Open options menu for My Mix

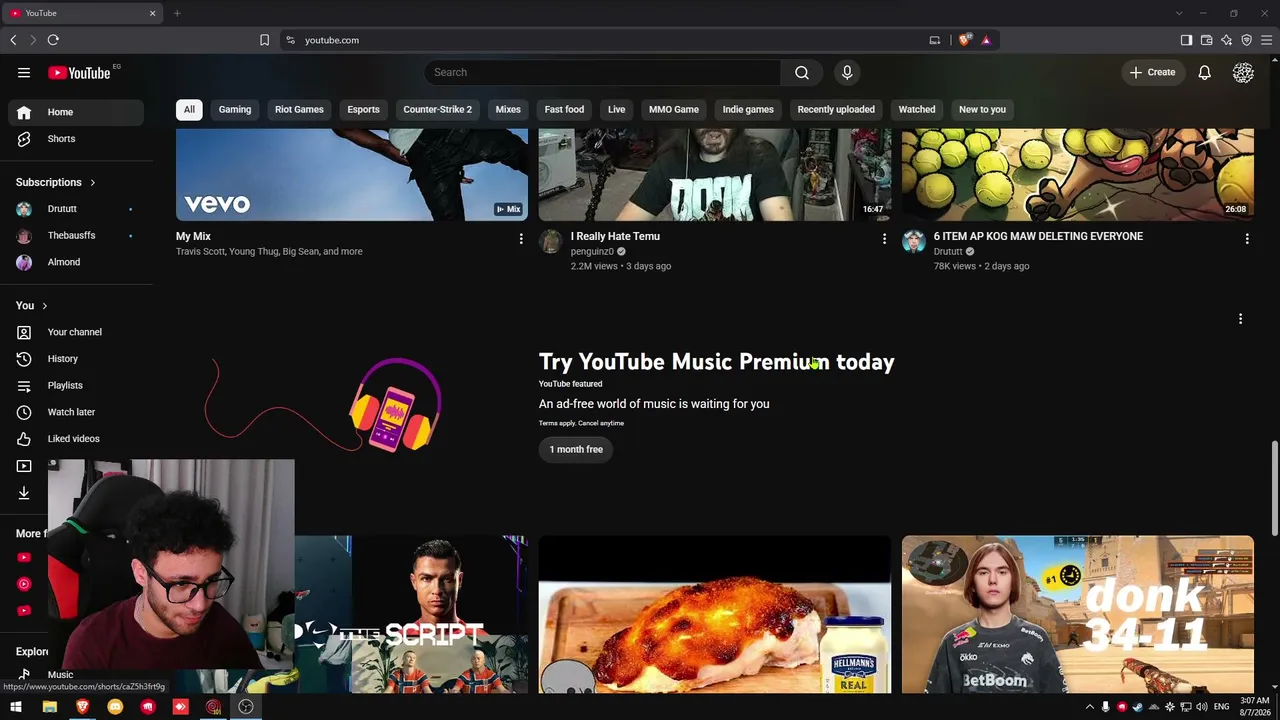tap(521, 239)
